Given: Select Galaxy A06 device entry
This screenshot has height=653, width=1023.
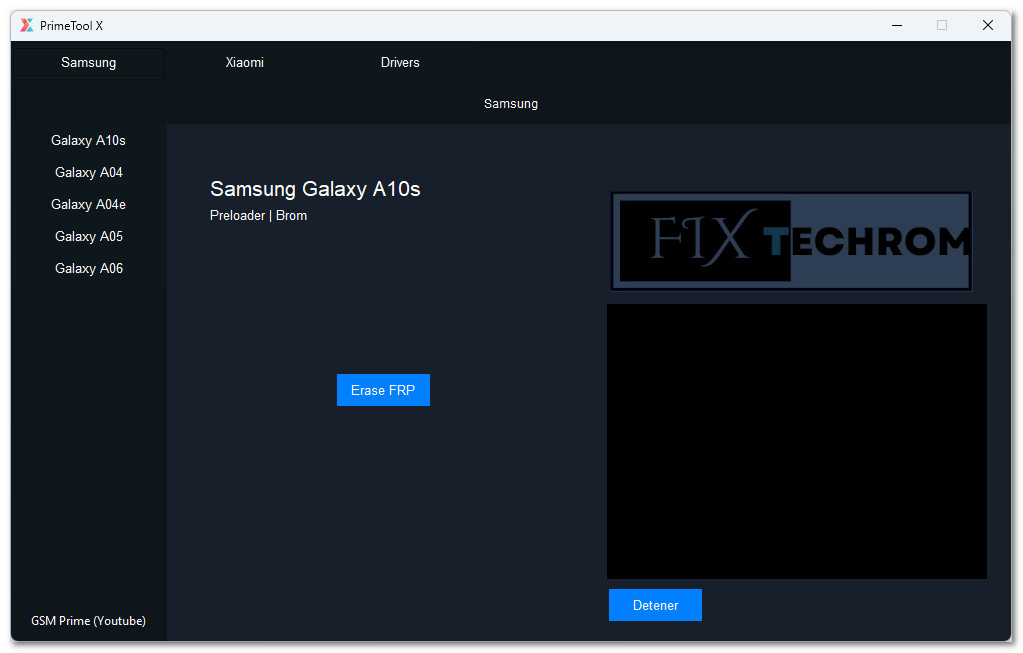Looking at the screenshot, I should pyautogui.click(x=89, y=268).
